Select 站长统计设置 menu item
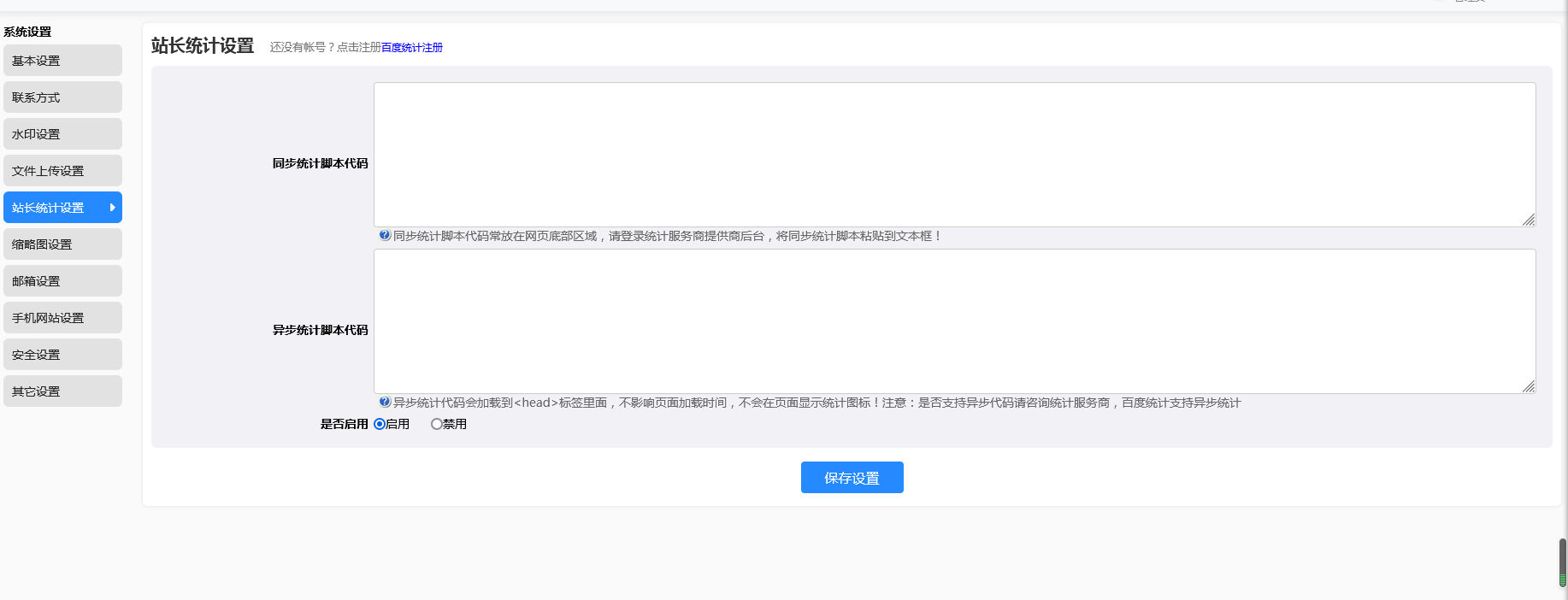The height and width of the screenshot is (600, 1568). coord(62,208)
